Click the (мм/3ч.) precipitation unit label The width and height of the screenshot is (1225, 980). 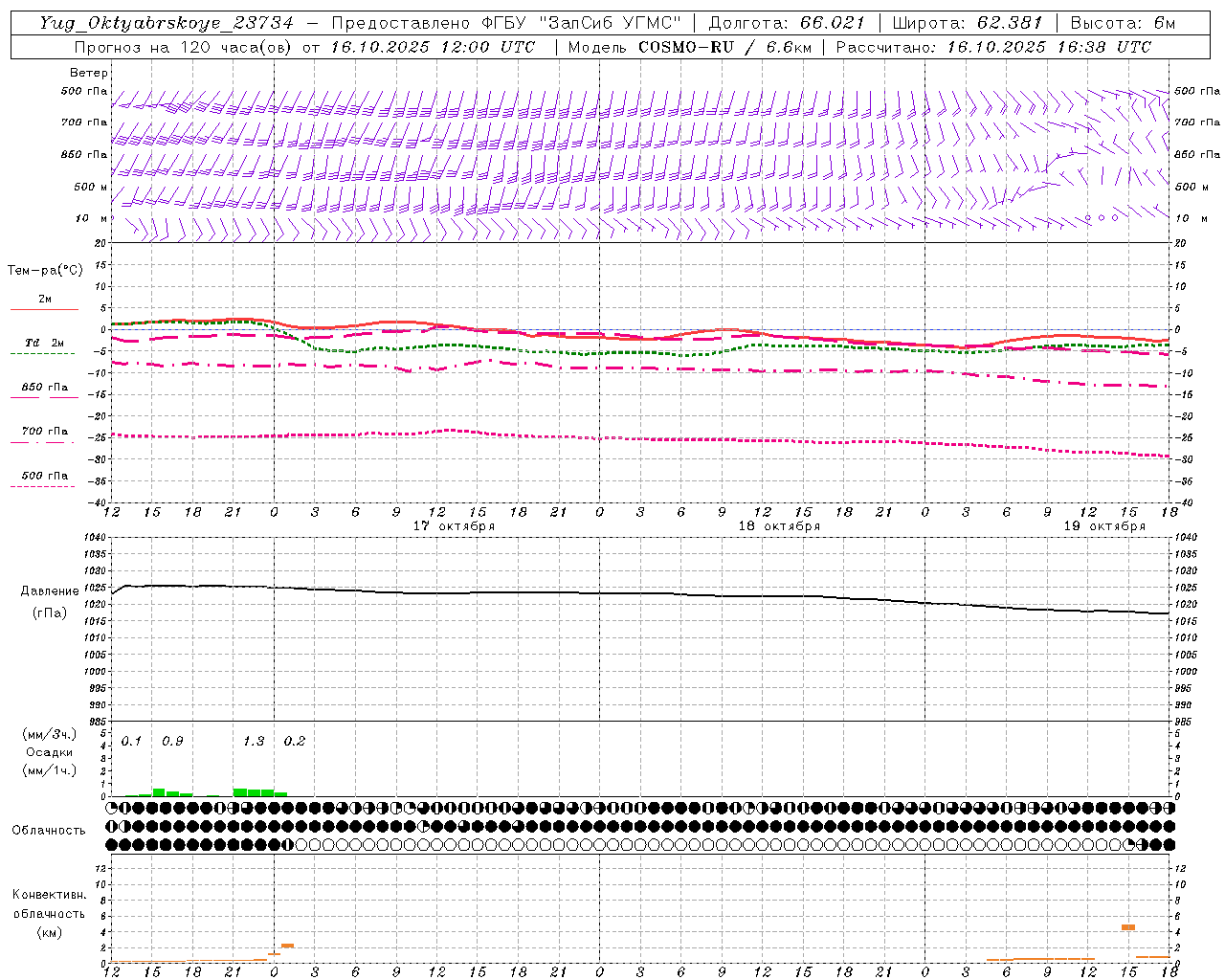[49, 734]
